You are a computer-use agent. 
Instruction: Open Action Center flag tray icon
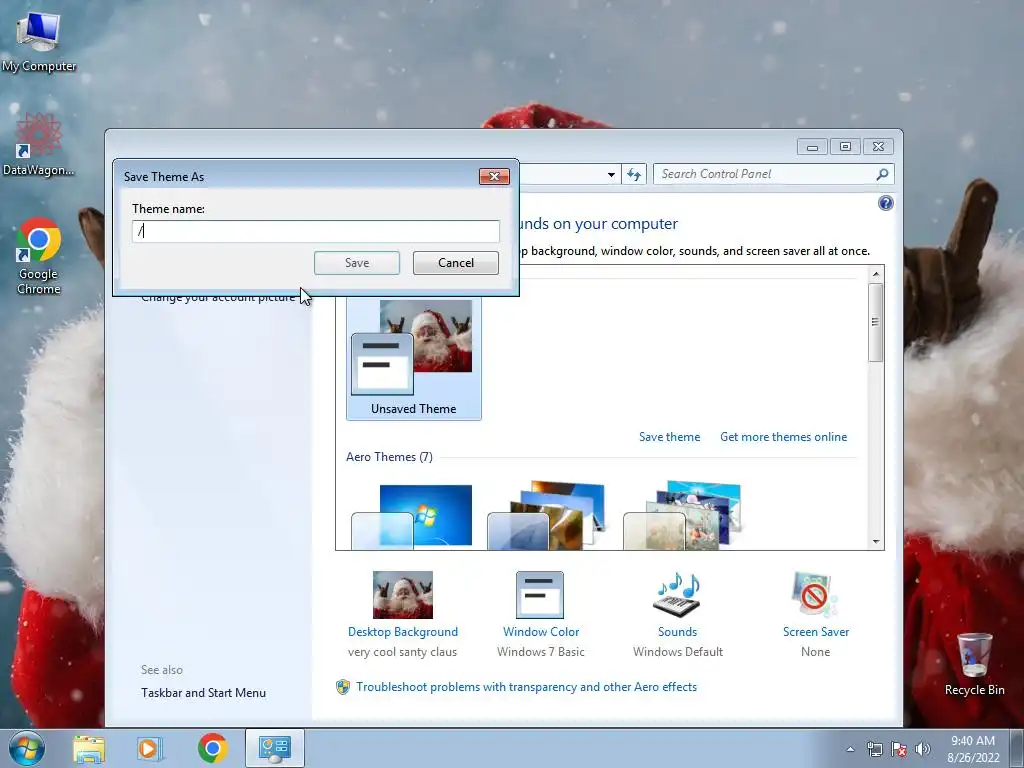click(x=899, y=749)
